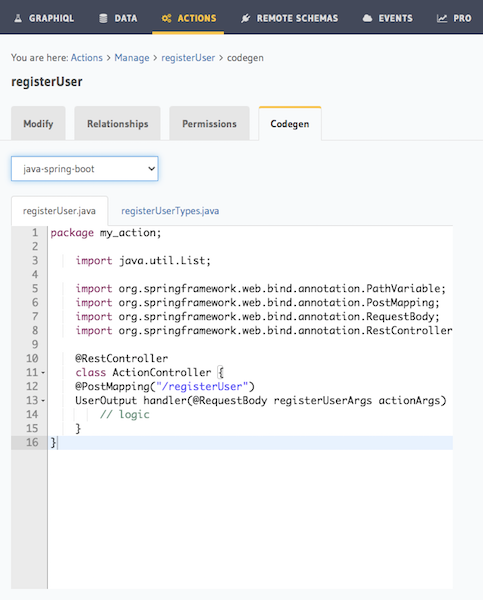Open the EVENTS nav item
The height and width of the screenshot is (600, 483).
(x=387, y=18)
